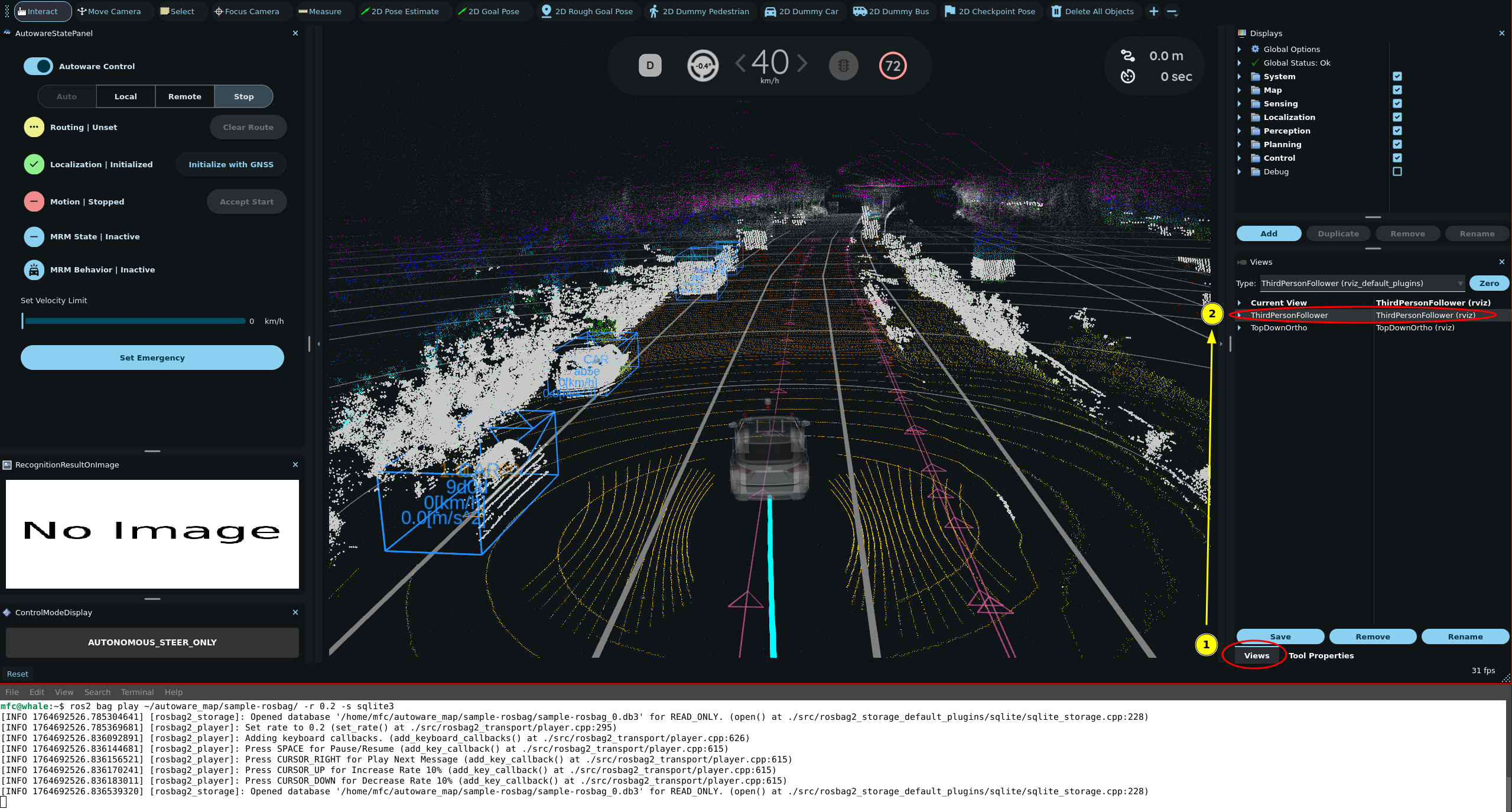The width and height of the screenshot is (1512, 812).
Task: Click the Set Emergency button
Action: click(152, 358)
